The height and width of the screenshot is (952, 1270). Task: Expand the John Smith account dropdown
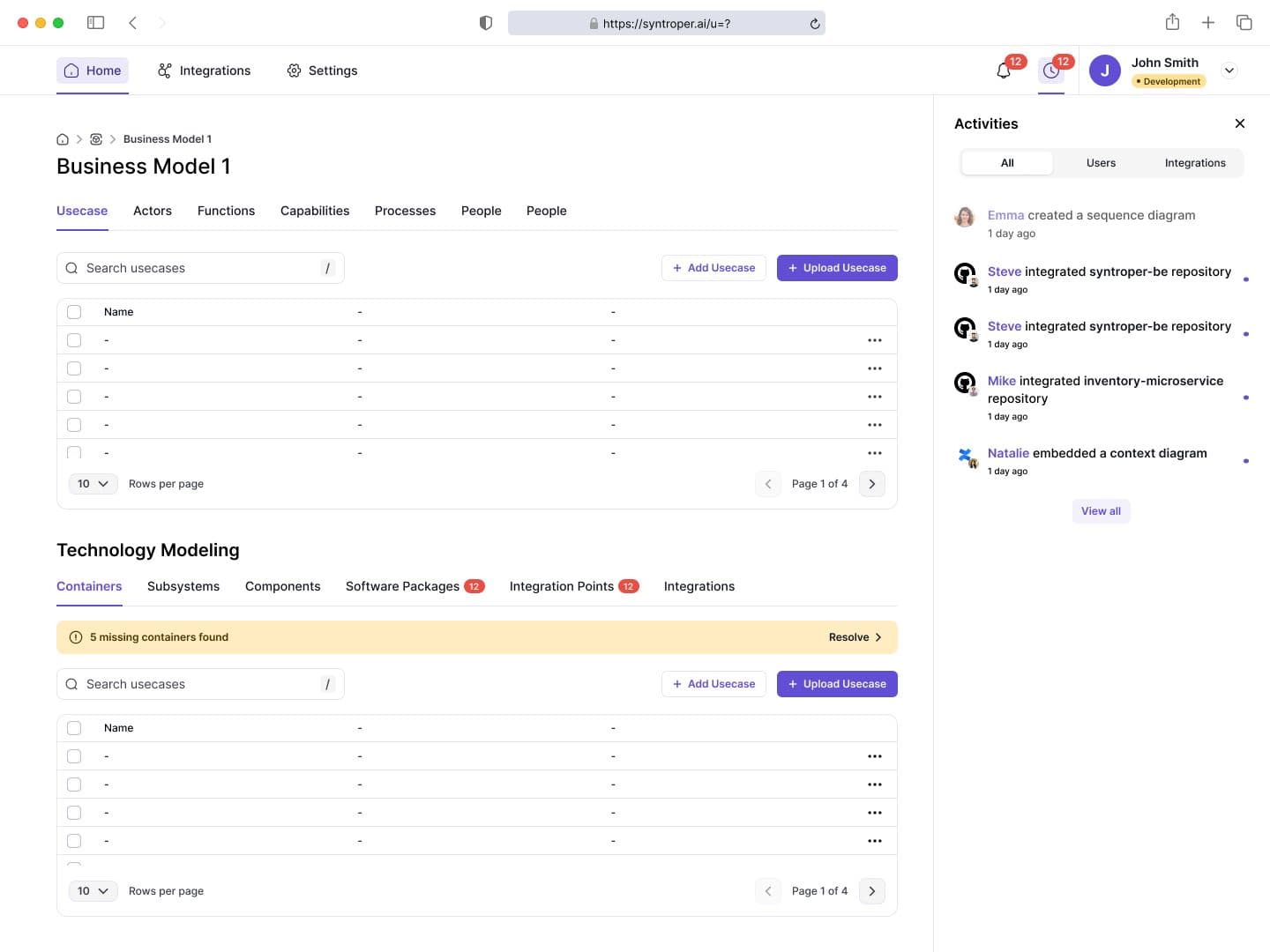[1229, 71]
